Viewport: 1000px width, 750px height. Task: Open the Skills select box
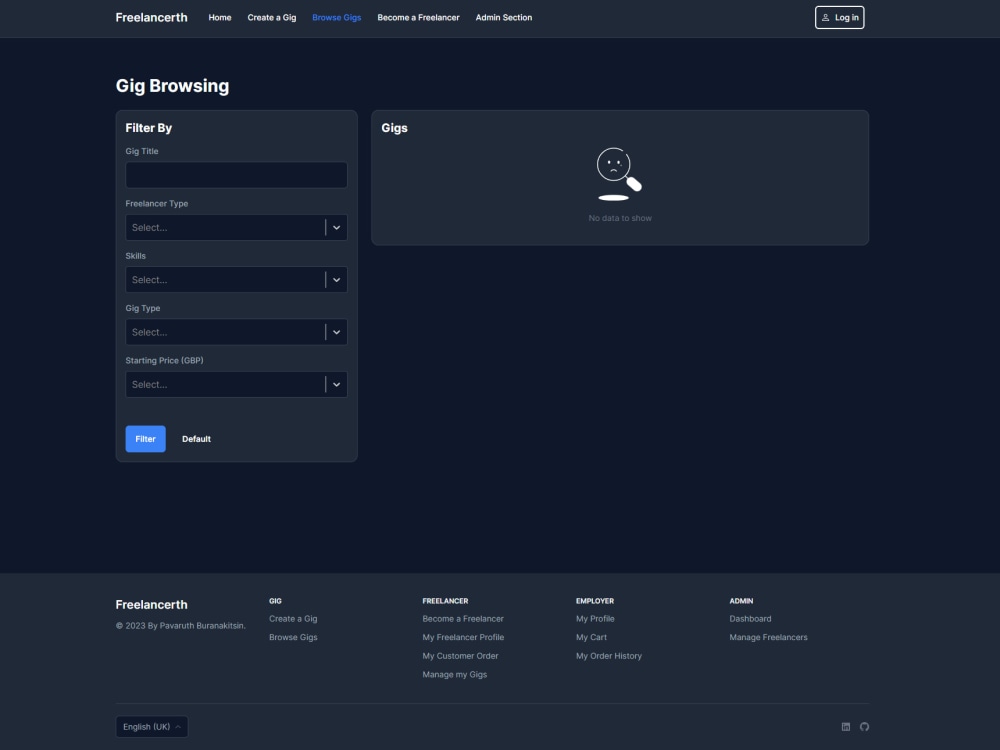coord(237,279)
